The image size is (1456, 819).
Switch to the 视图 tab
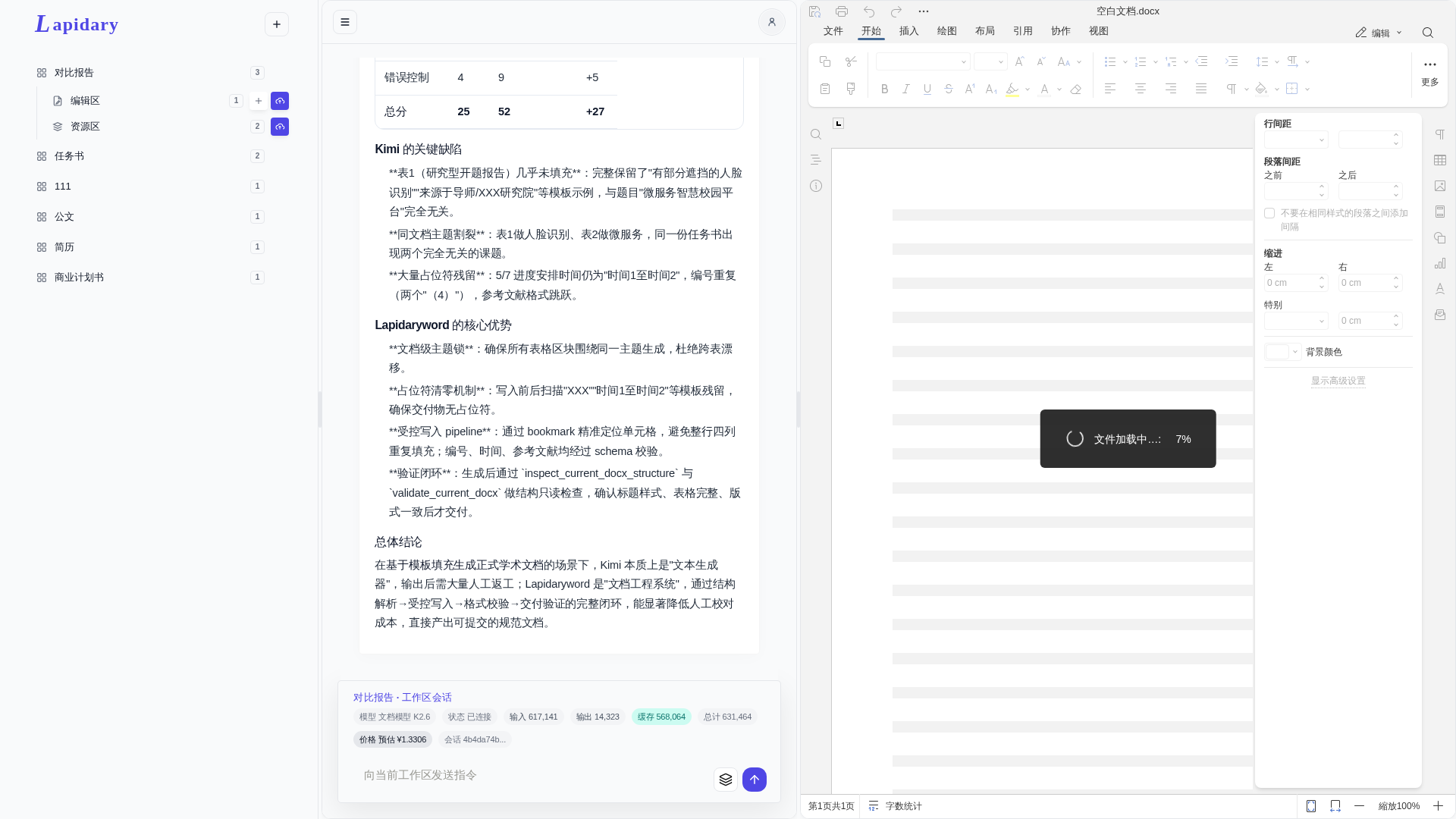[1099, 31]
